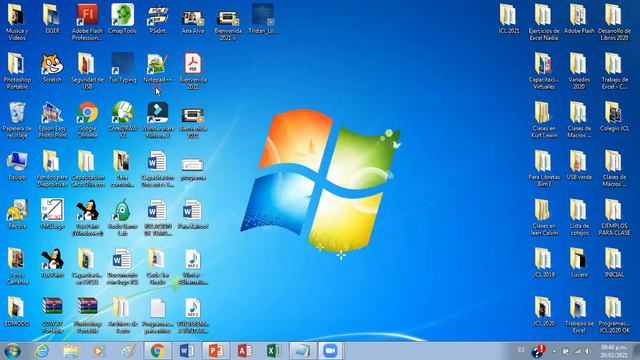640x360 pixels.
Task: Select the Trabajos de Excel folder
Action: pyautogui.click(x=579, y=315)
